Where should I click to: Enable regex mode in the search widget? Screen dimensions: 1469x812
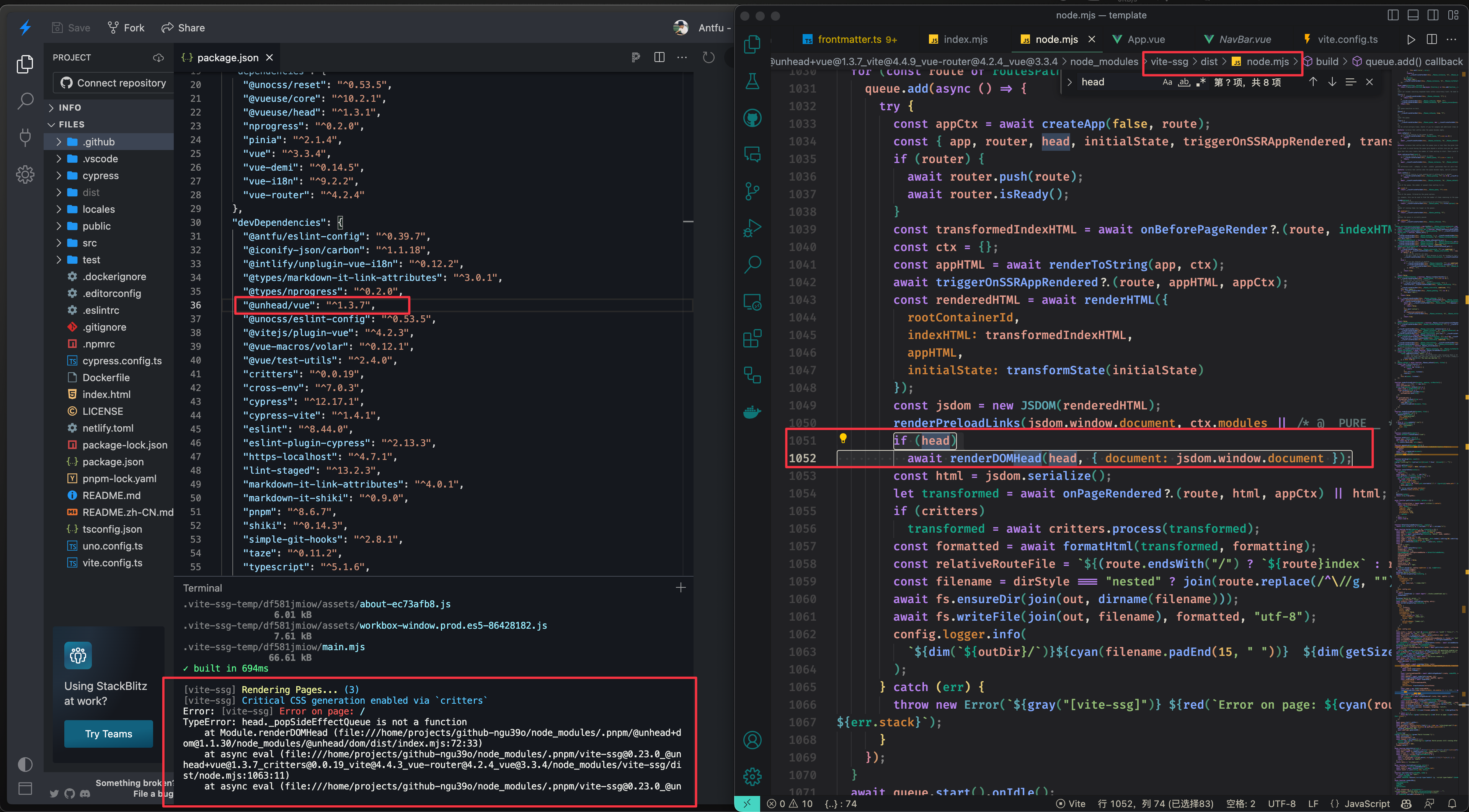(1201, 82)
